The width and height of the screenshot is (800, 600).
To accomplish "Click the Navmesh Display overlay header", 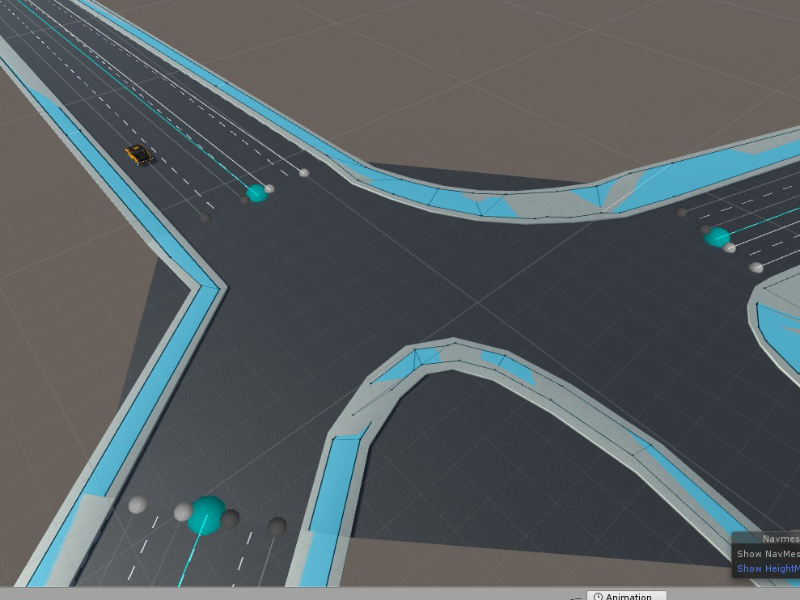I will point(774,538).
